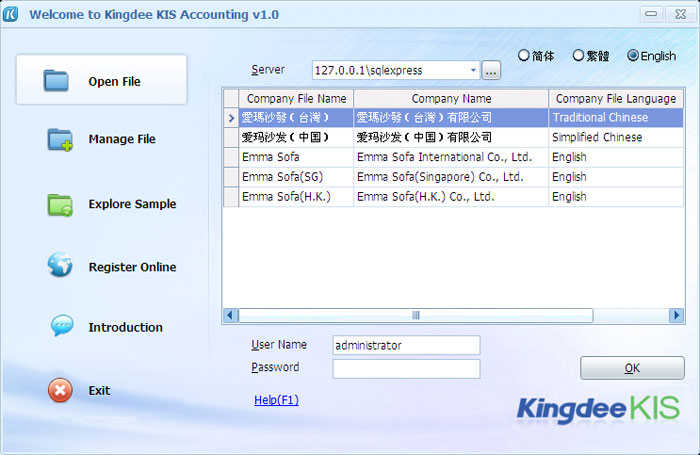Click the browse server ellipsis button
This screenshot has height=455, width=700.
tap(491, 71)
